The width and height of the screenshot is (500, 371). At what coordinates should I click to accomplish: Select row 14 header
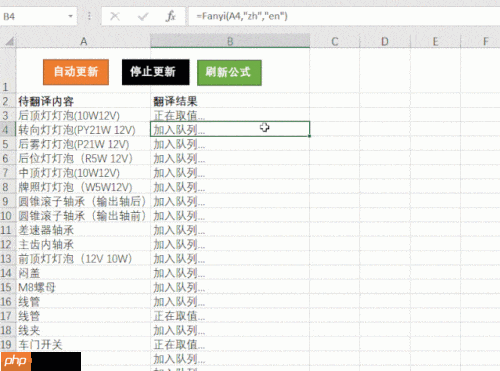(8, 273)
